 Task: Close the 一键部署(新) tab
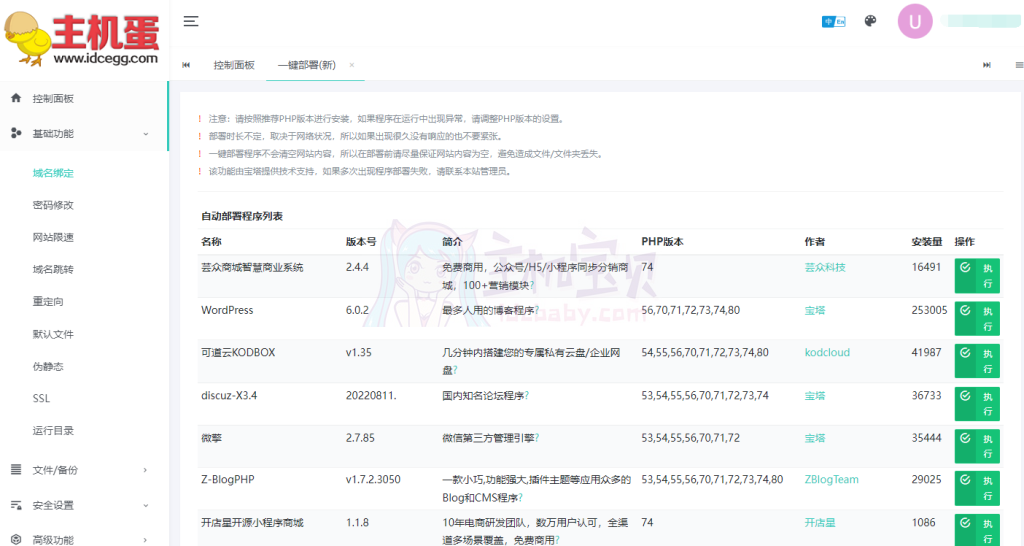tap(352, 65)
